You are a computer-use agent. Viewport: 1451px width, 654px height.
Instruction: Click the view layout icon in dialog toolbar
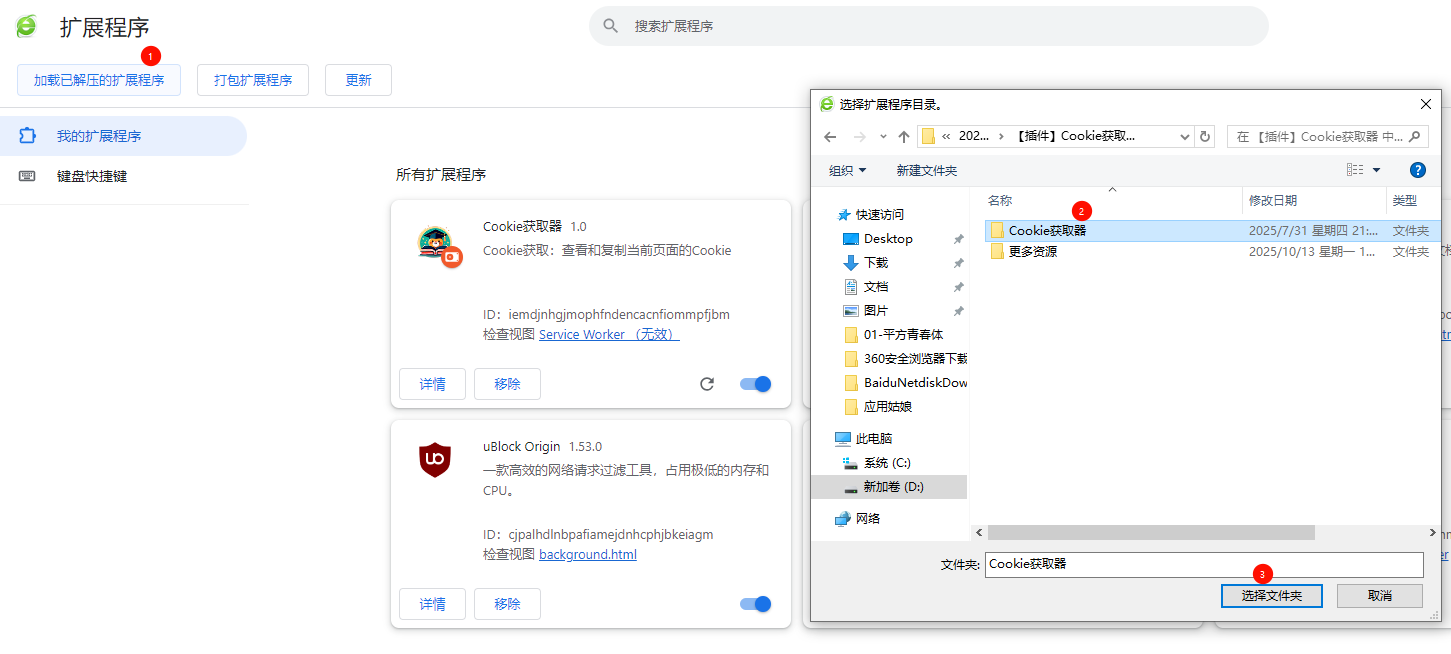coord(1354,171)
